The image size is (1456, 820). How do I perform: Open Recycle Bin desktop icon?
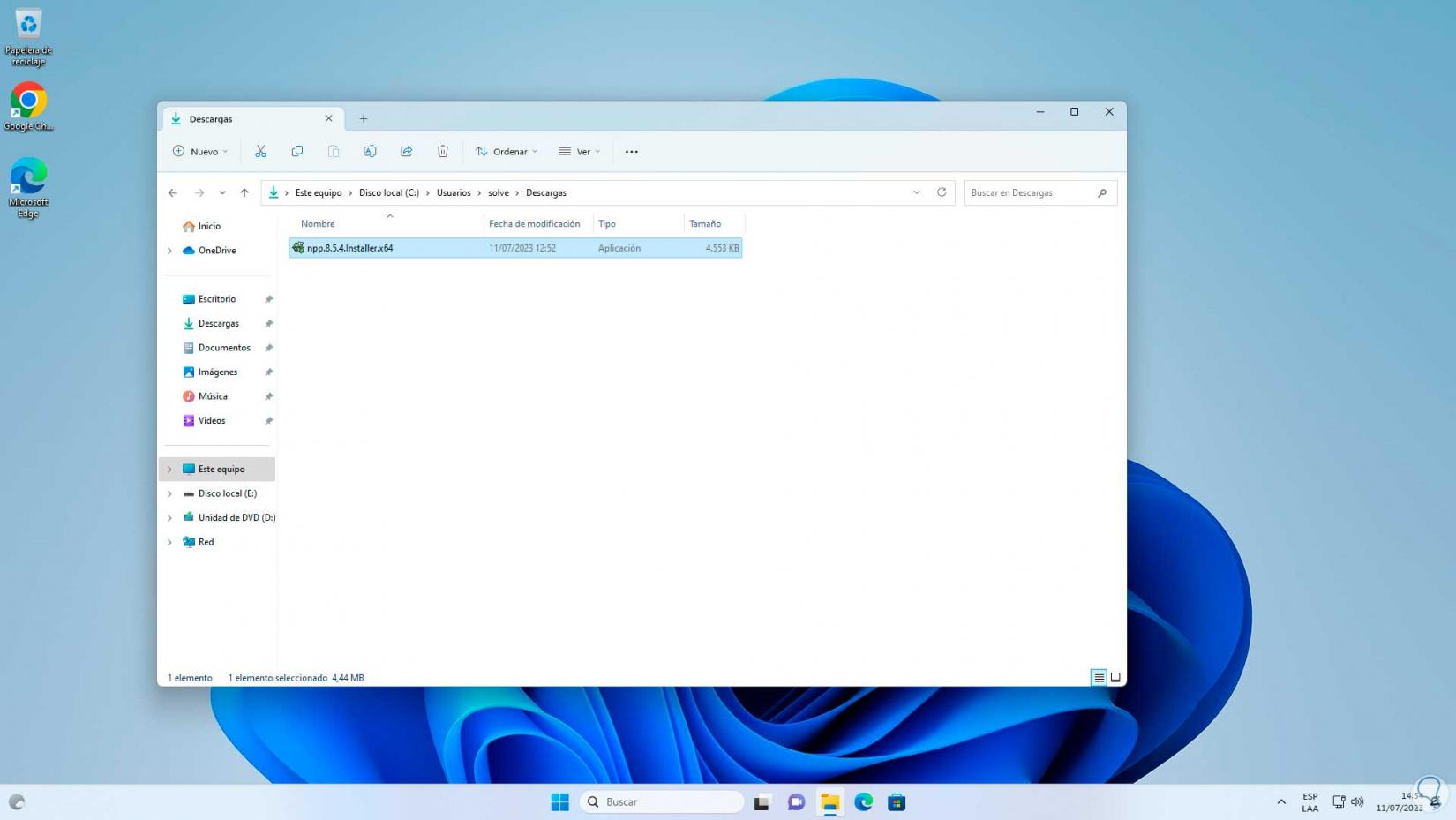click(x=28, y=36)
